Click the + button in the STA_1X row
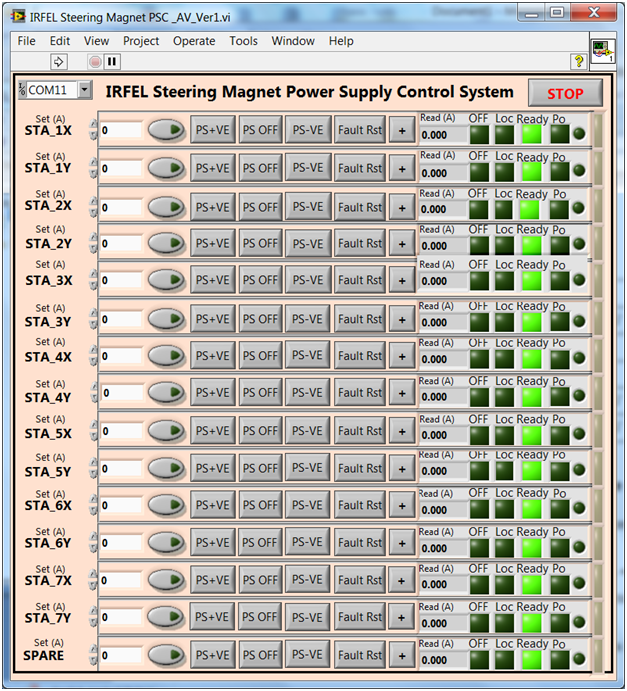The width and height of the screenshot is (627, 691). click(402, 130)
